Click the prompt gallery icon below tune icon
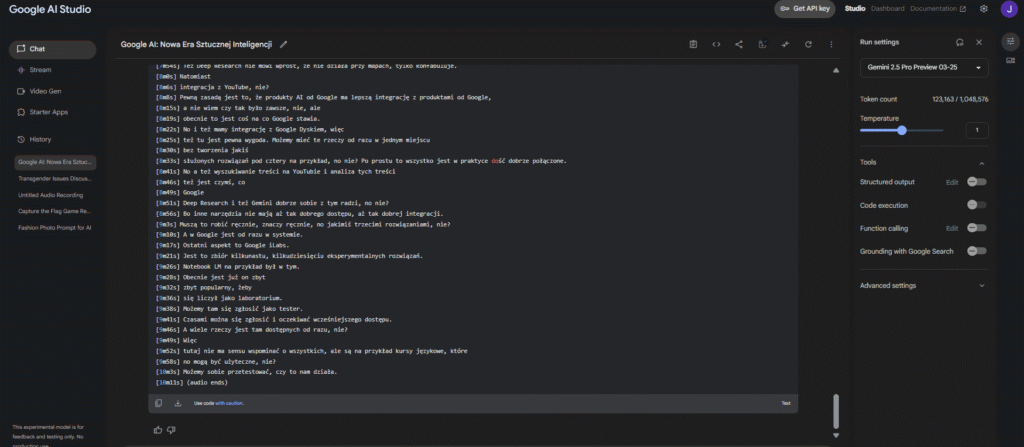The width and height of the screenshot is (1024, 447). (1011, 60)
